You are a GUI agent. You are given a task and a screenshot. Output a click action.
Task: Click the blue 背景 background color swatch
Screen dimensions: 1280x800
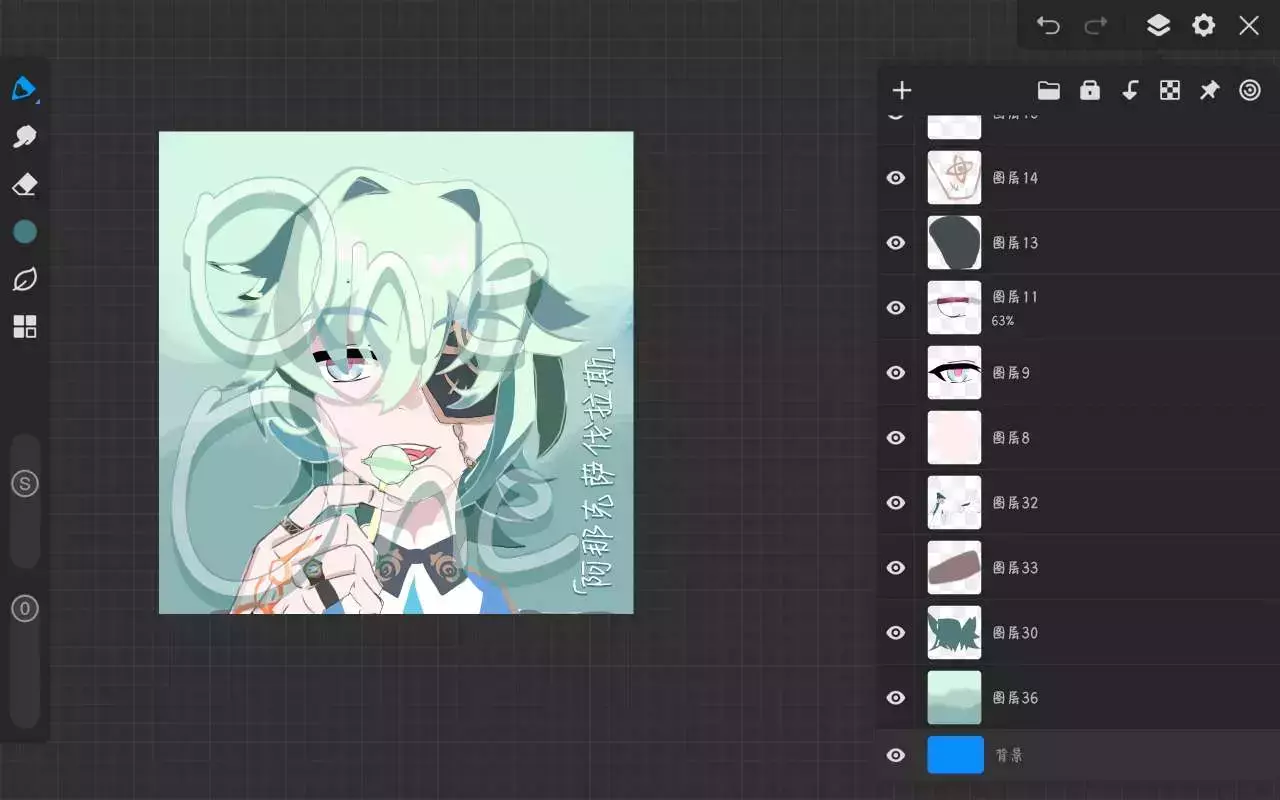(955, 755)
